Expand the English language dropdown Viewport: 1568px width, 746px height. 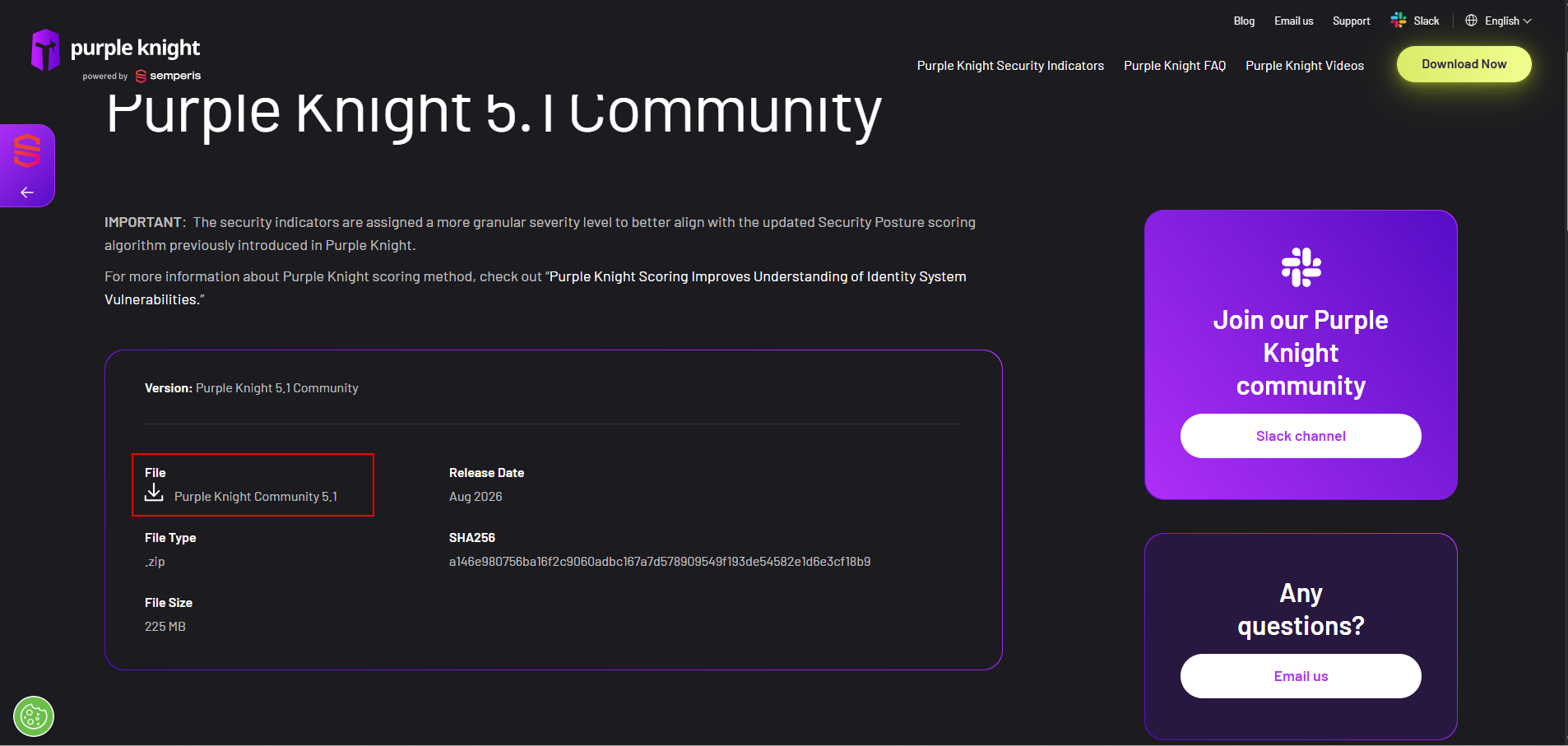(x=1498, y=21)
